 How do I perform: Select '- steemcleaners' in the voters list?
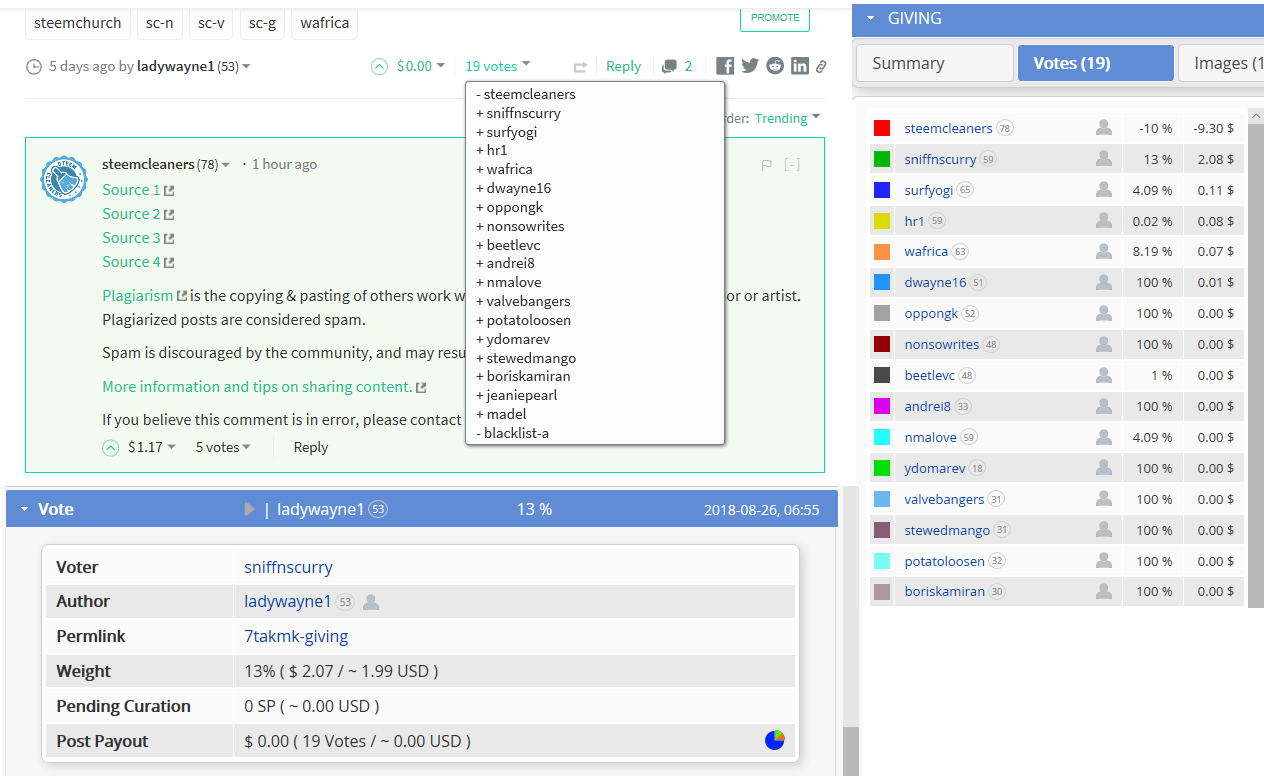point(526,94)
